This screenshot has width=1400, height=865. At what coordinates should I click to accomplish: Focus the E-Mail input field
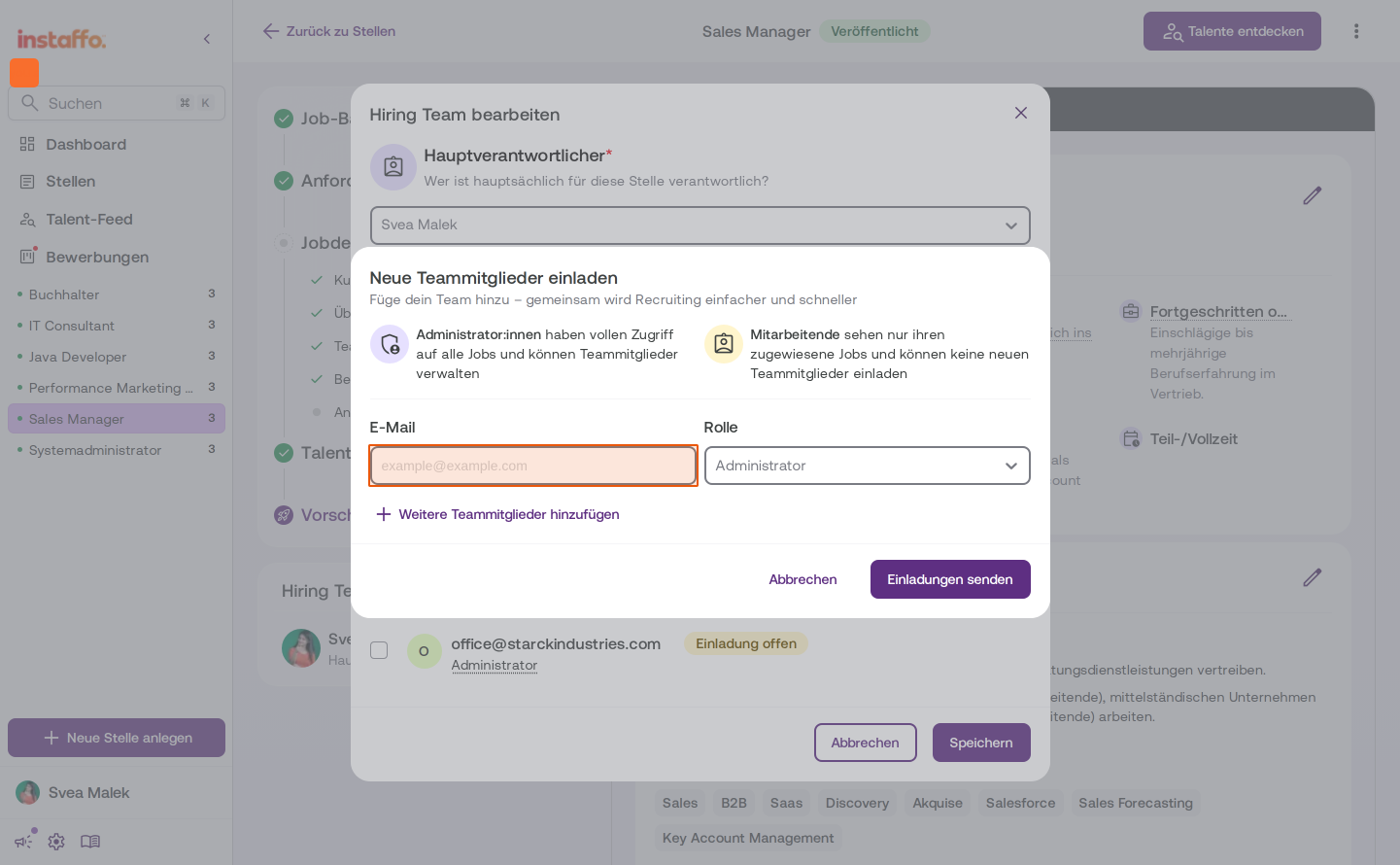point(533,466)
